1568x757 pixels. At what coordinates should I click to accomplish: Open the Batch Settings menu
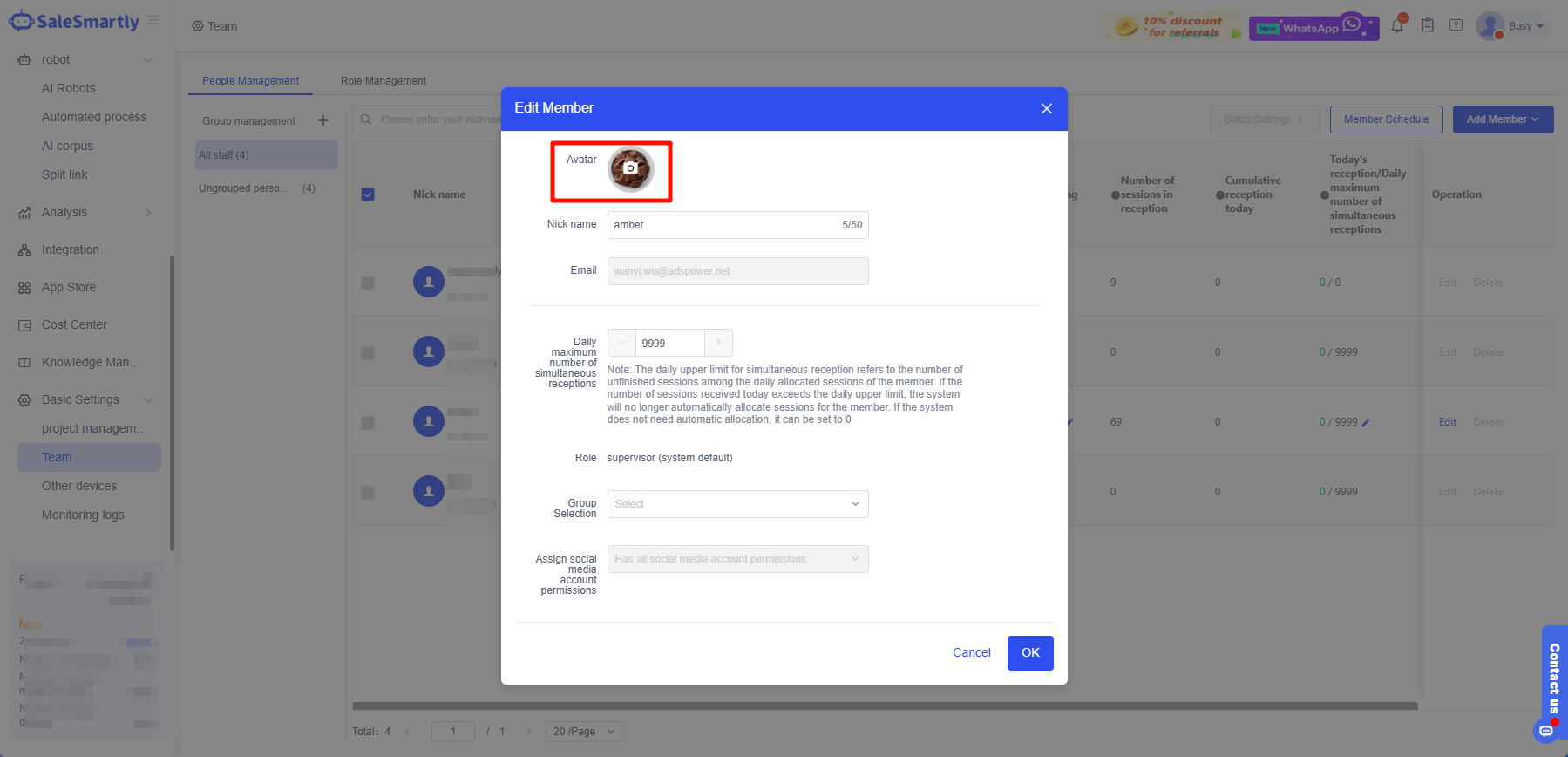point(1265,119)
